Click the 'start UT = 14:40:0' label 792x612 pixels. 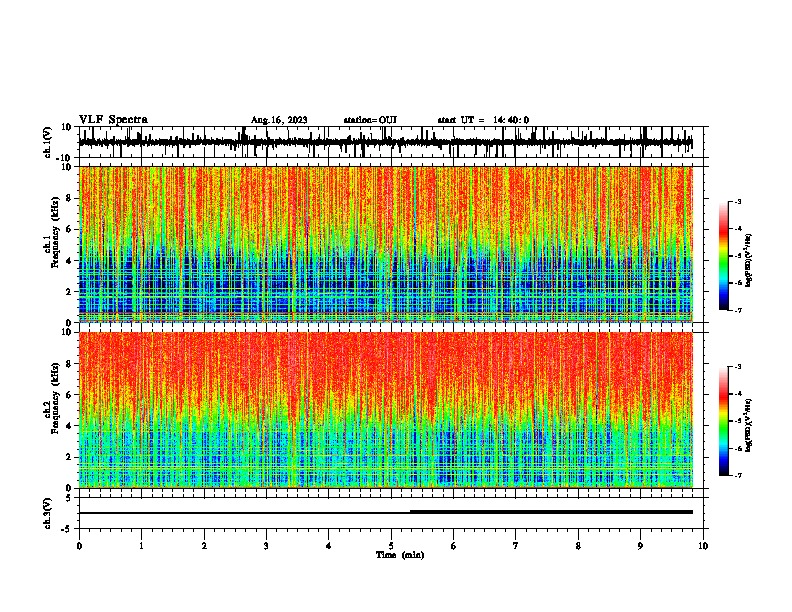pos(483,120)
